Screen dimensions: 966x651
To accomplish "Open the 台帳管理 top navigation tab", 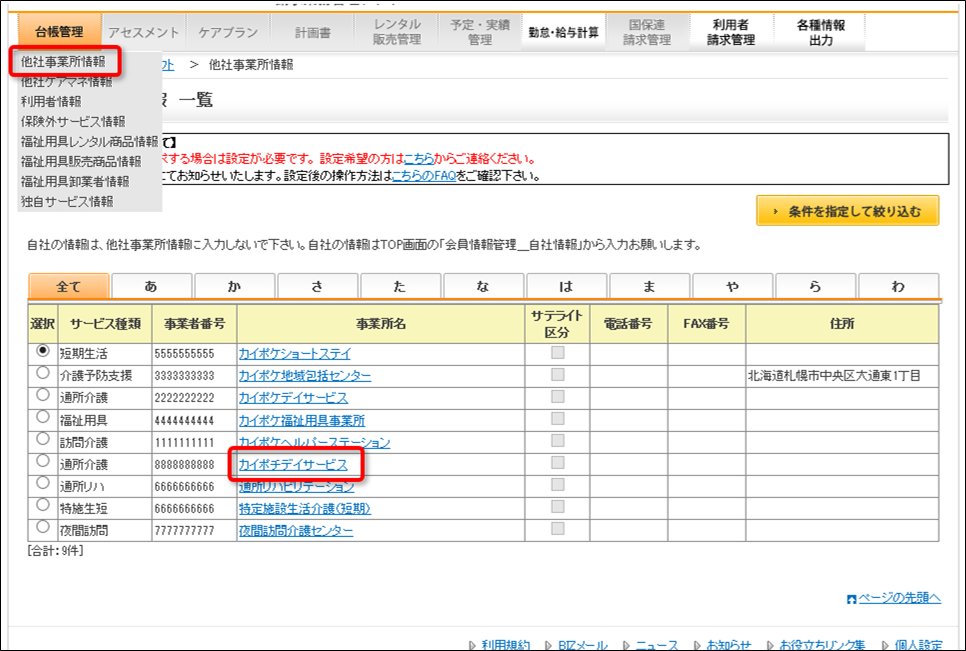I will point(60,32).
